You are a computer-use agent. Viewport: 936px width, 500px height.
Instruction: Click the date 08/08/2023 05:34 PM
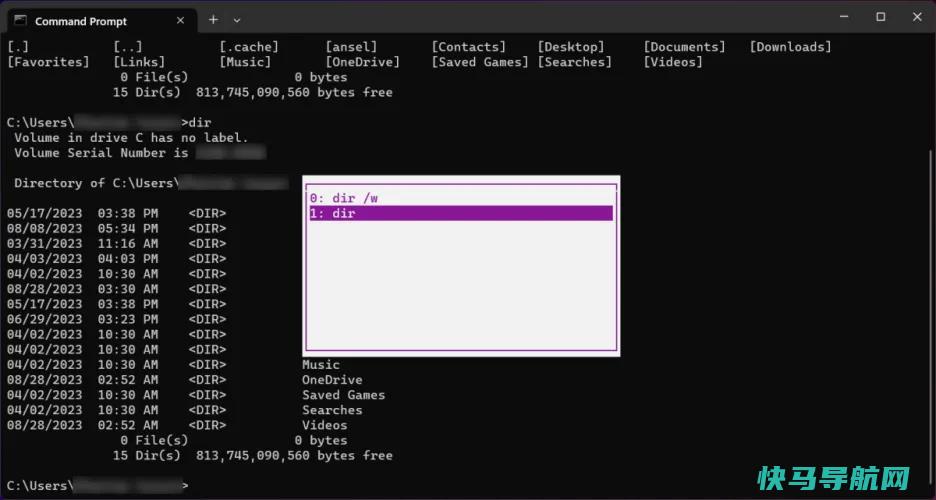(x=82, y=229)
